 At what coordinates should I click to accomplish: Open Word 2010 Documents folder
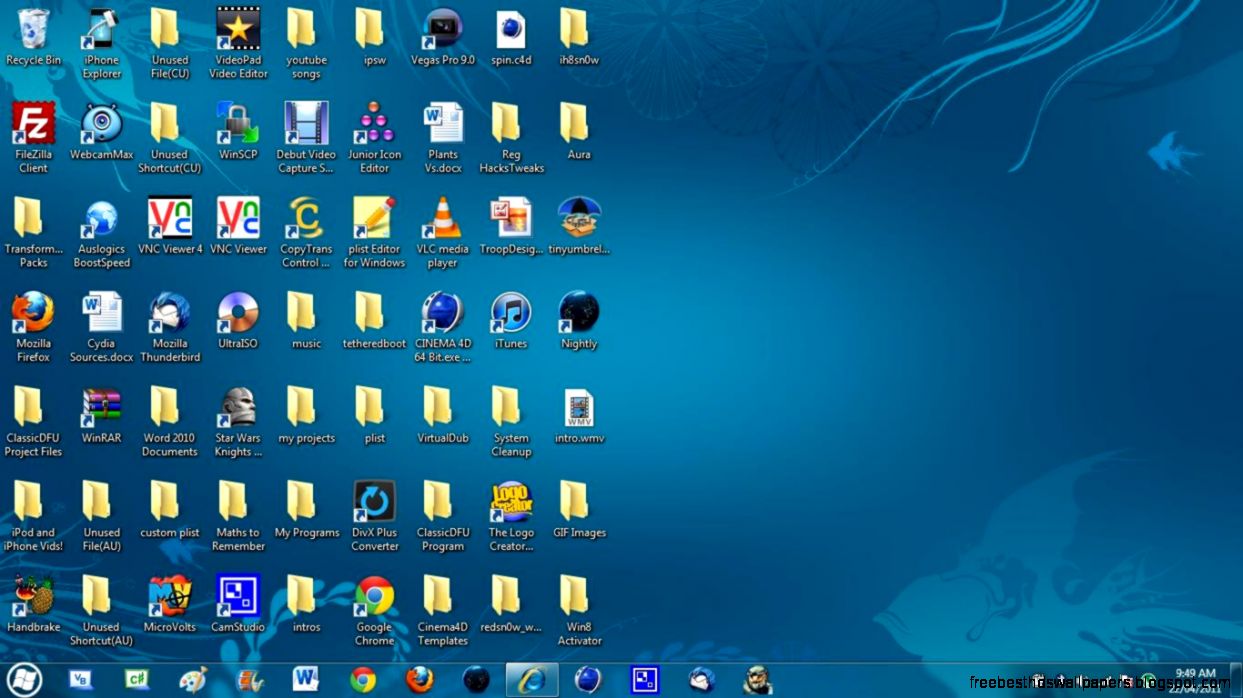click(x=169, y=422)
